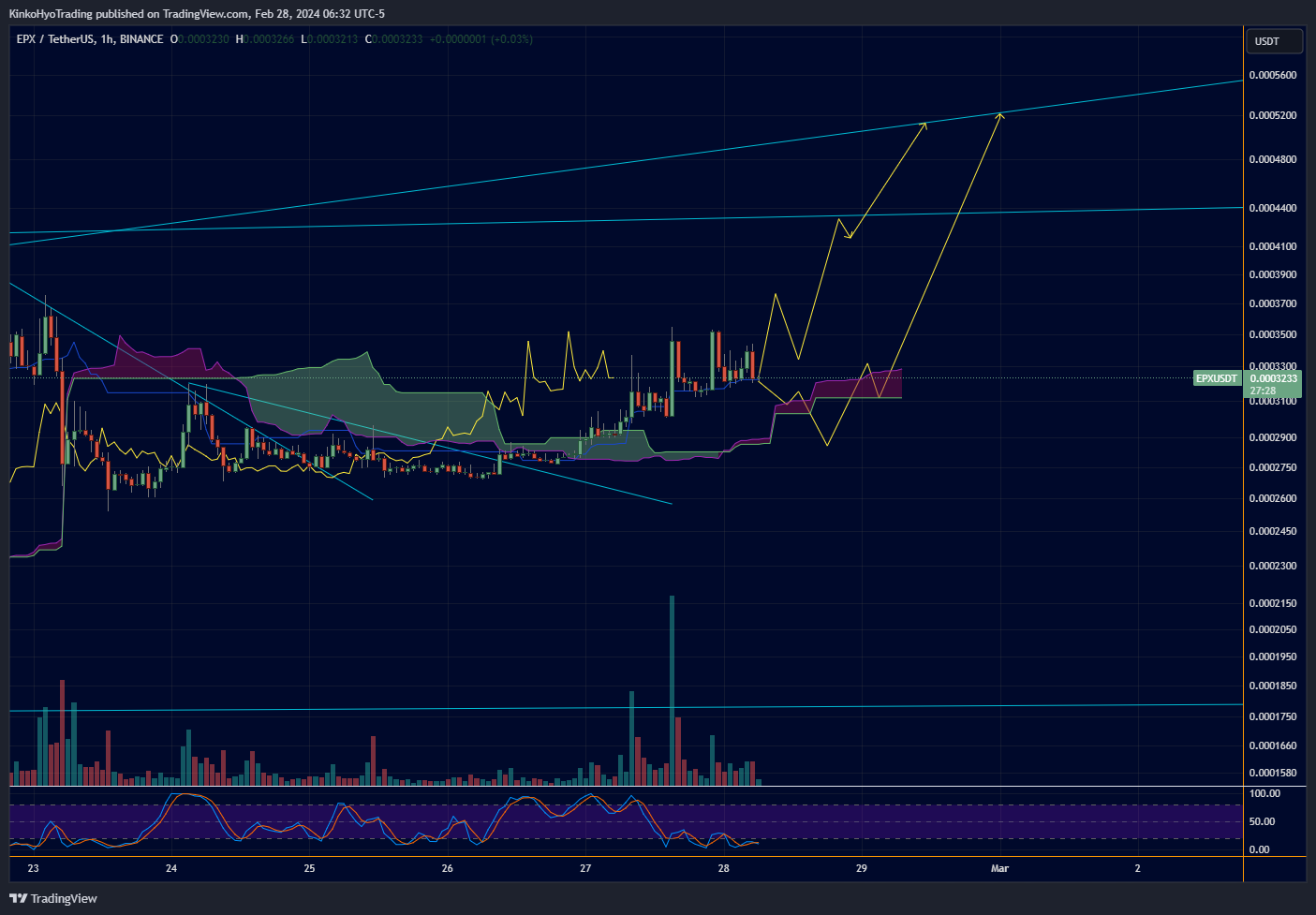1316x915 pixels.
Task: Click date 23 on the time axis
Action: coord(34,868)
